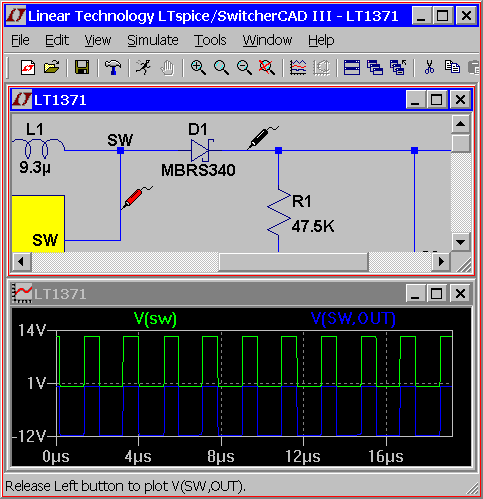The image size is (483, 499).
Task: Open the Window menu
Action: tap(267, 40)
